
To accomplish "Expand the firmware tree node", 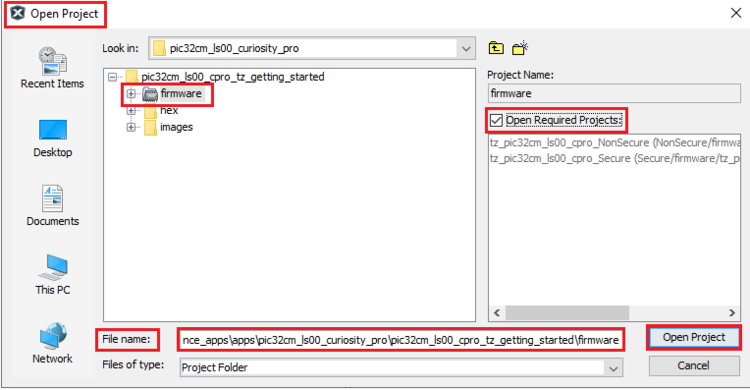I will click(131, 94).
